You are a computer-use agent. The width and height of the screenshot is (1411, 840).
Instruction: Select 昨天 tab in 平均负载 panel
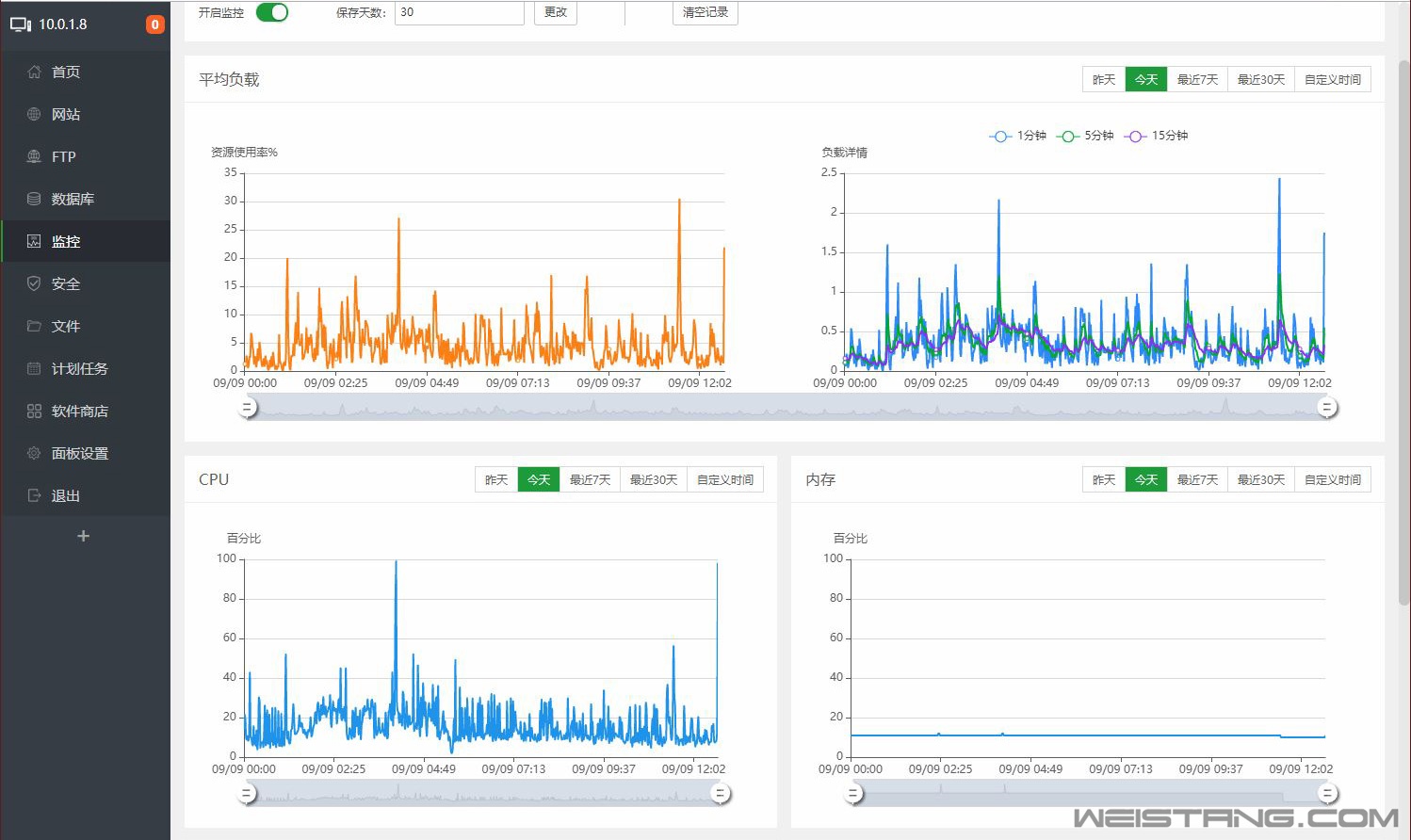coord(1104,79)
